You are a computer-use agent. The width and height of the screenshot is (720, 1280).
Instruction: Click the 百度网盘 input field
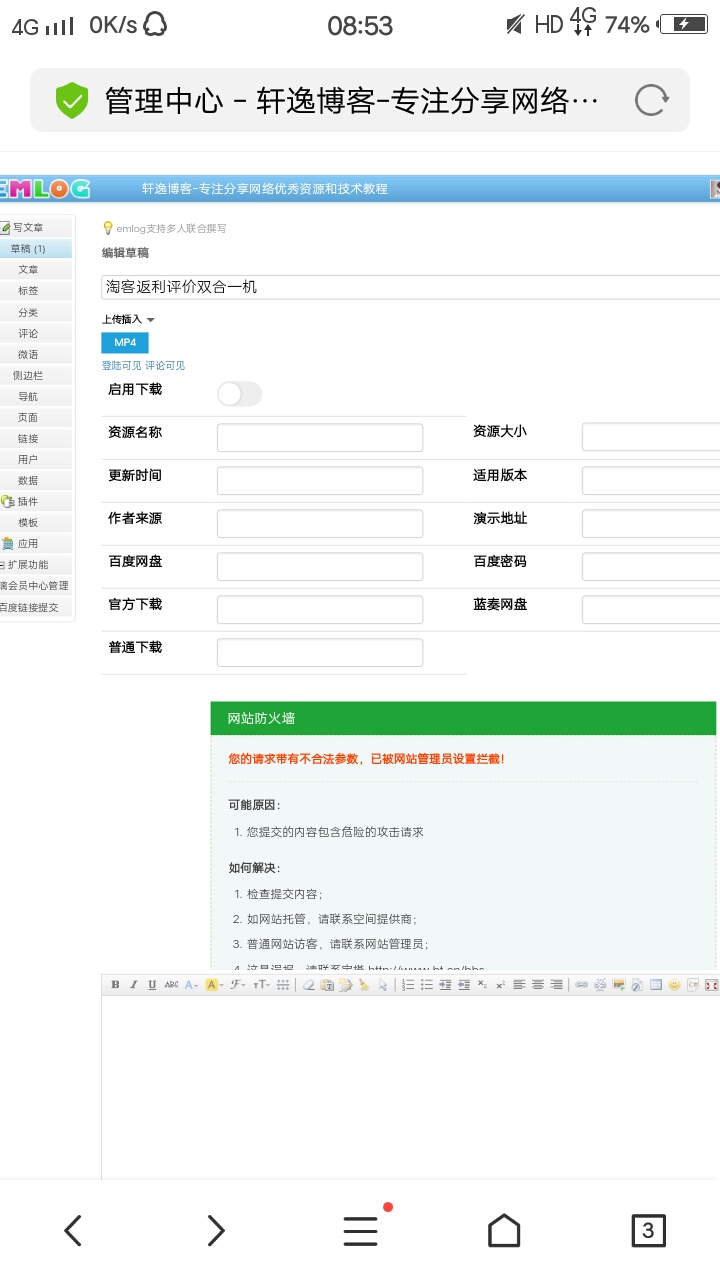320,566
